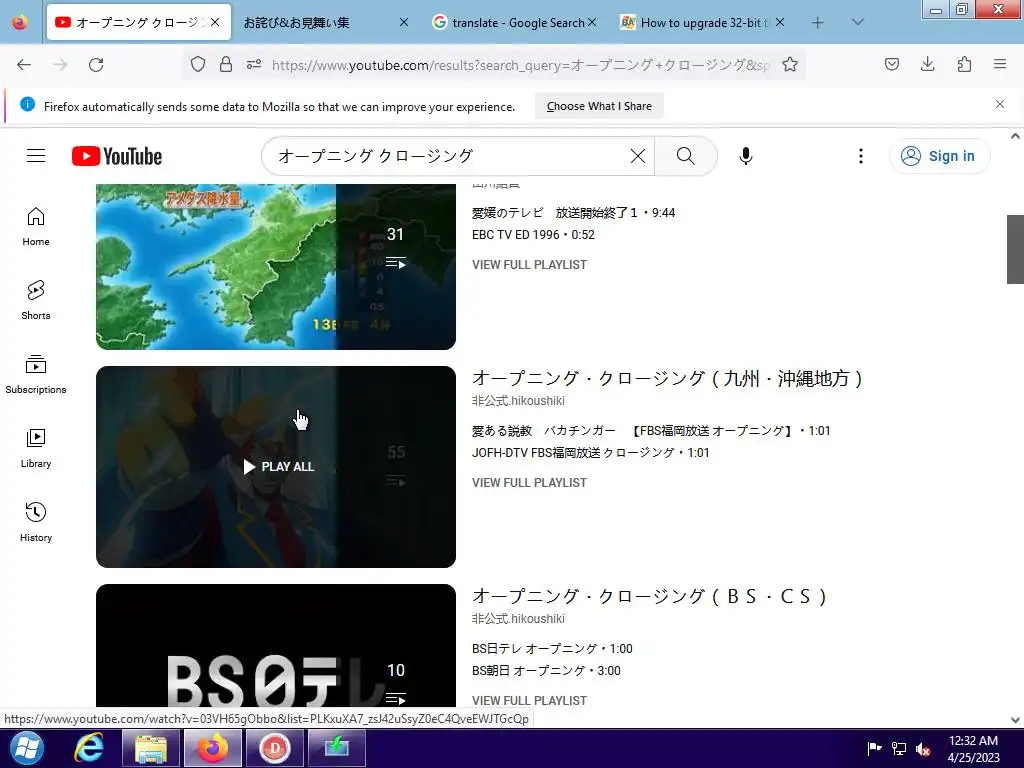
Task: Open the YouTube settings three-dot menu
Action: (861, 155)
